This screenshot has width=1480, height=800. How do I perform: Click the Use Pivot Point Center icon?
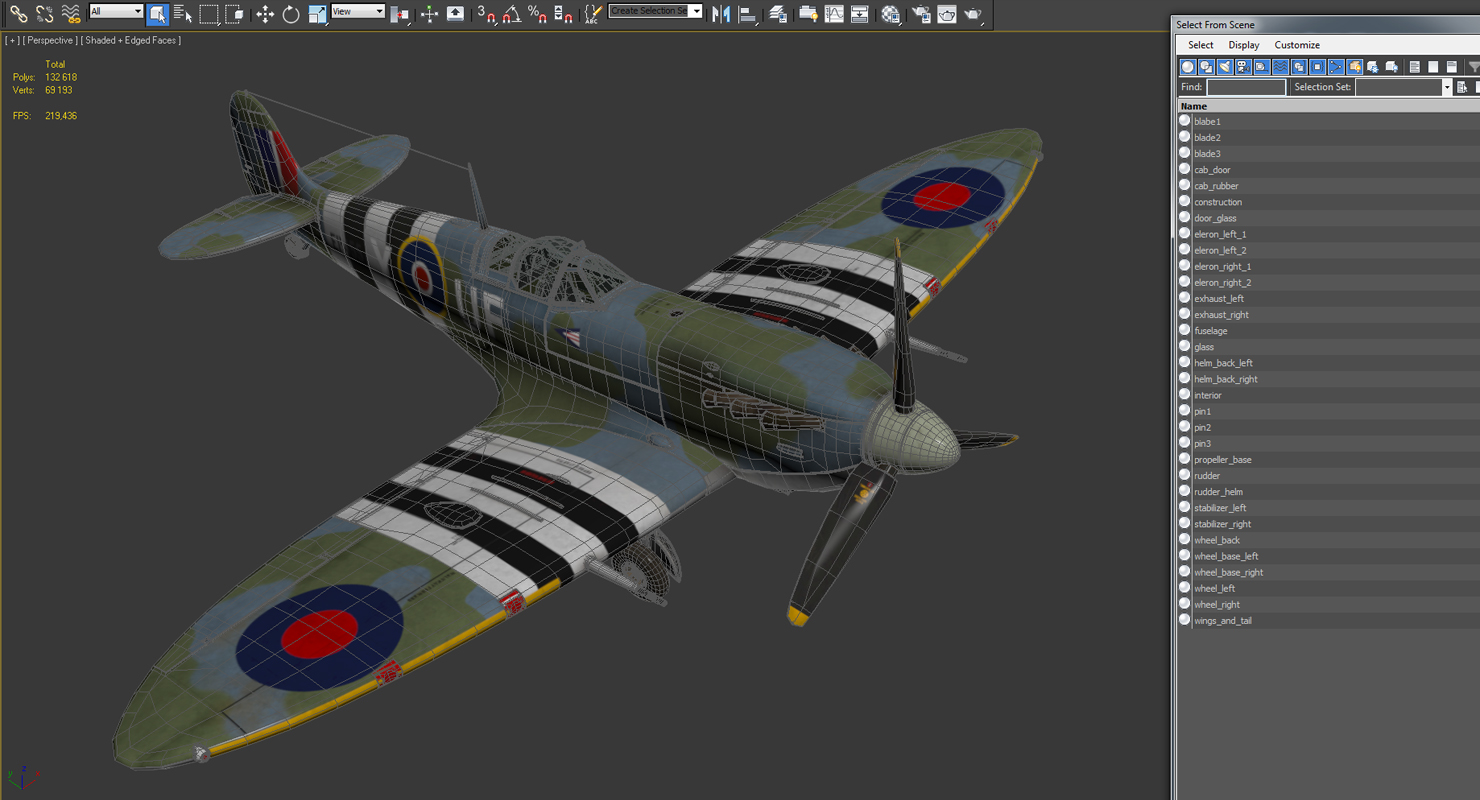[400, 14]
